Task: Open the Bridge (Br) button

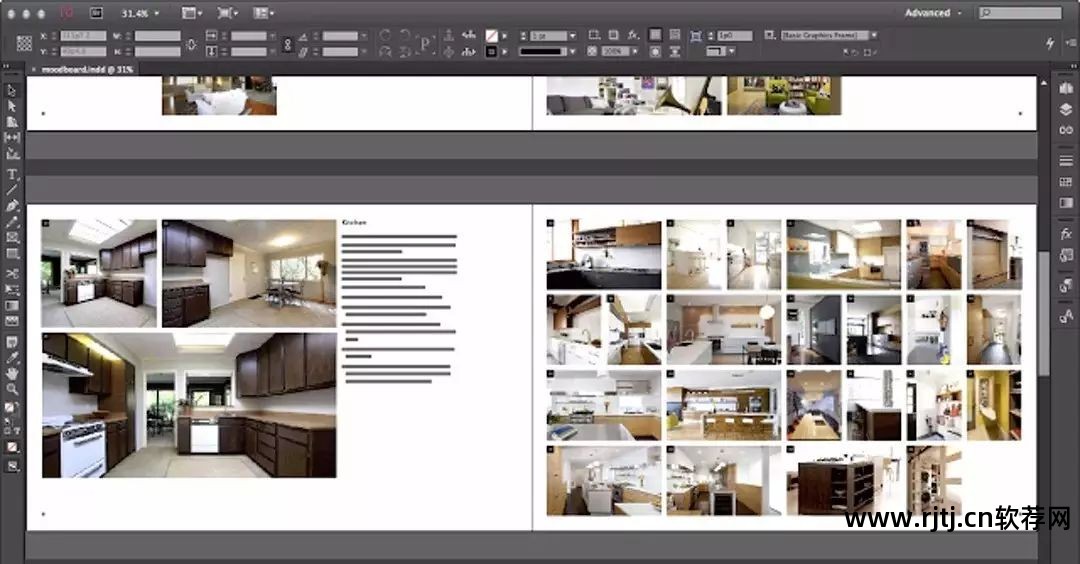Action: click(96, 13)
